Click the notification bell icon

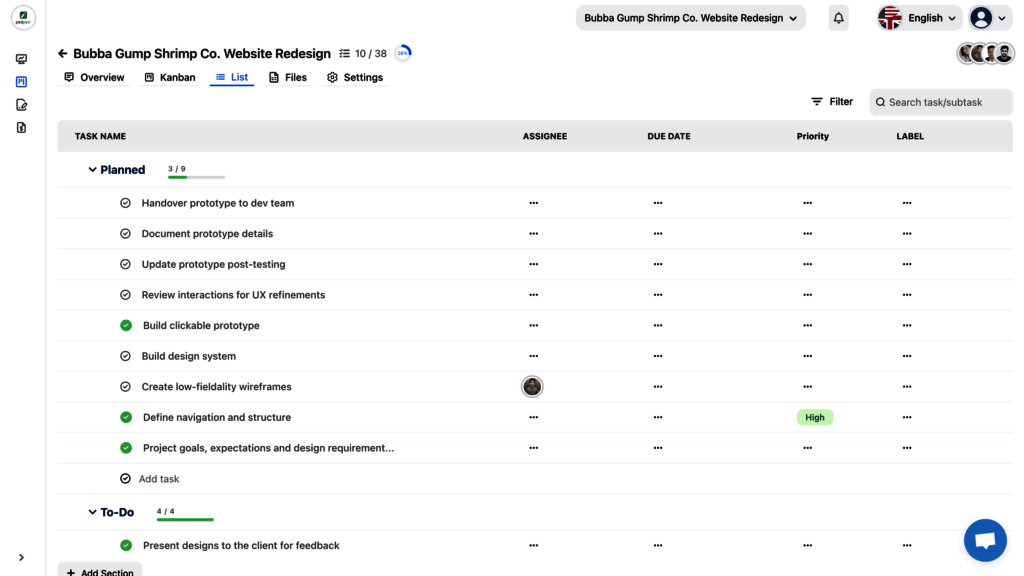(x=838, y=18)
